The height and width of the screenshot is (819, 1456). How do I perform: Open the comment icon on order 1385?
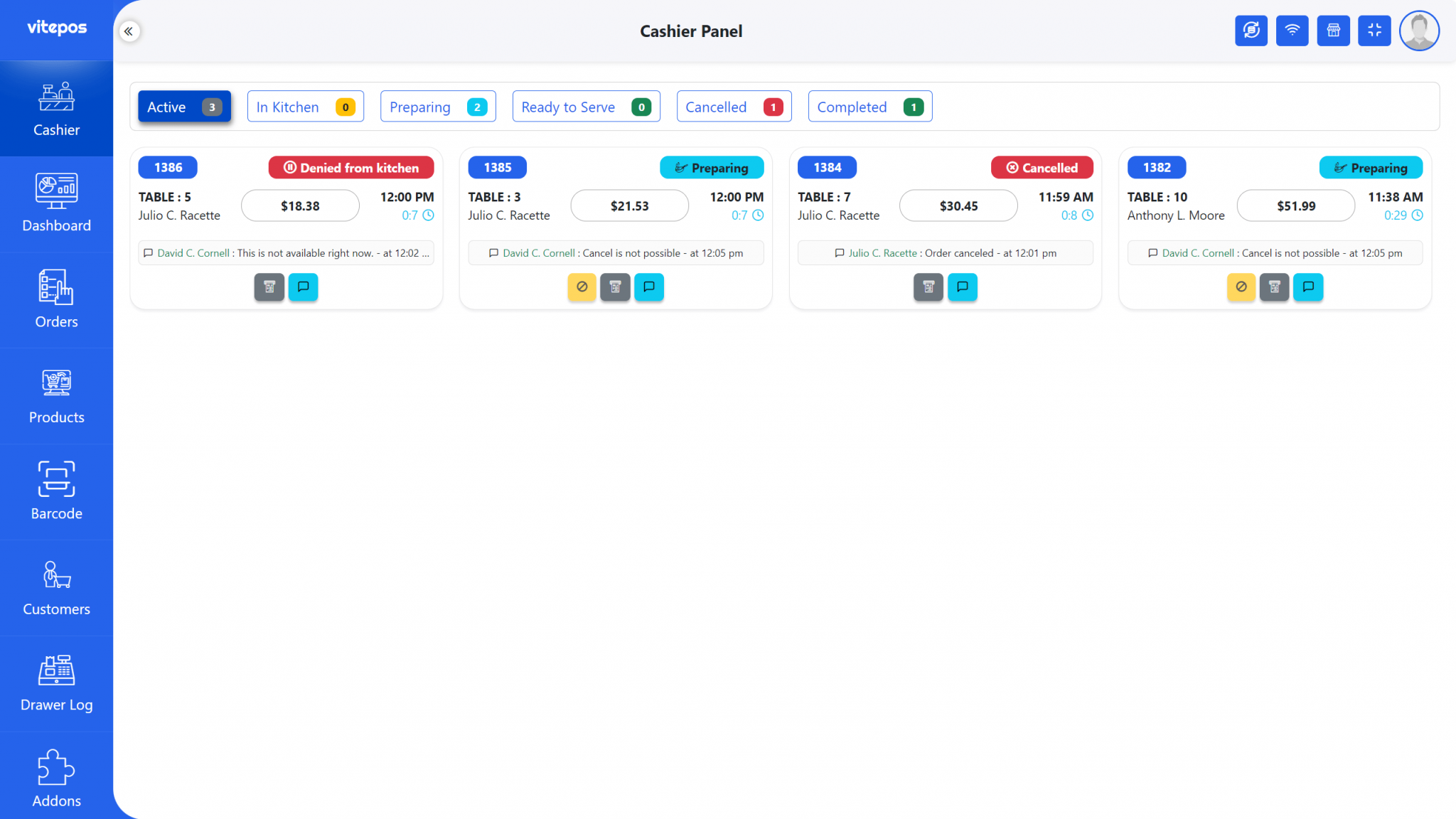(648, 287)
